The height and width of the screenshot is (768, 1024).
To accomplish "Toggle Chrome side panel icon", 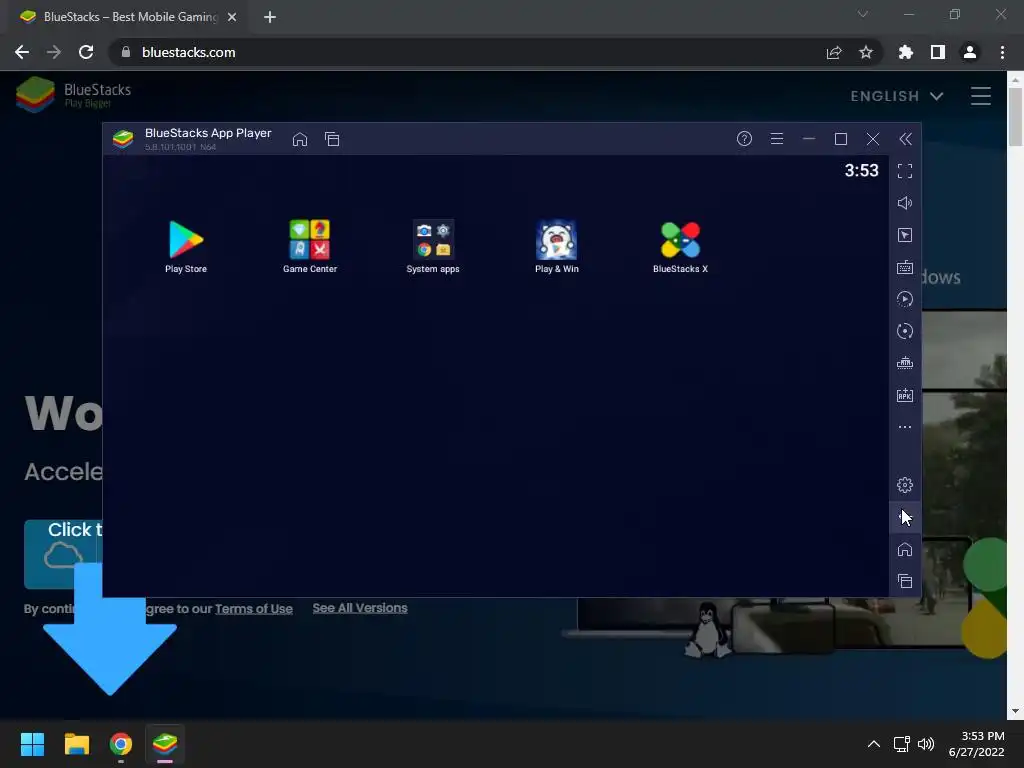I will tap(938, 52).
